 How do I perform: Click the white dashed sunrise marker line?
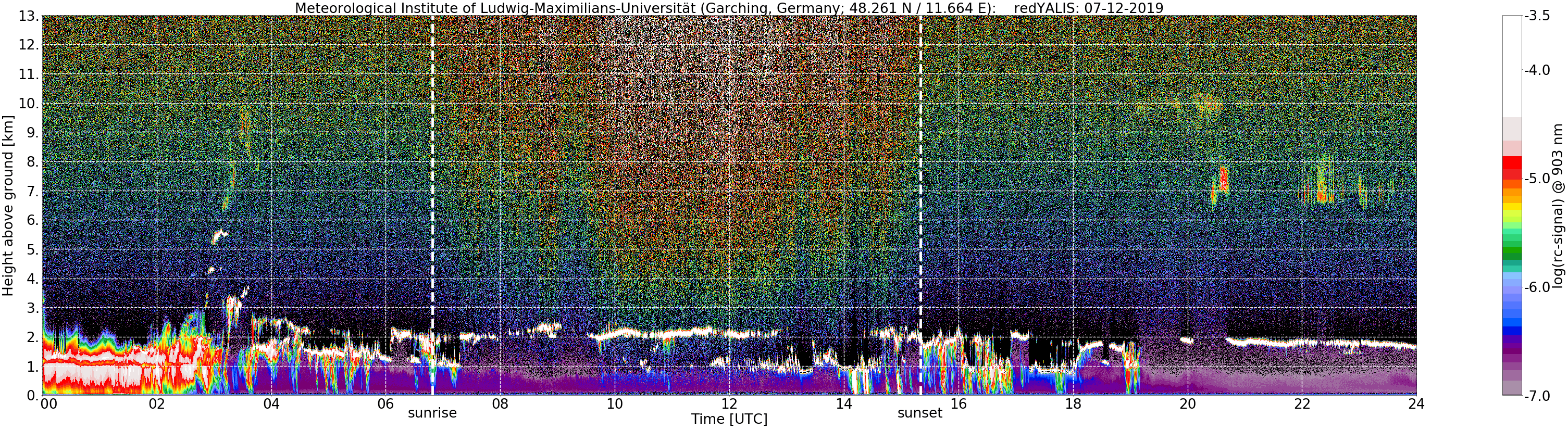coord(433,205)
